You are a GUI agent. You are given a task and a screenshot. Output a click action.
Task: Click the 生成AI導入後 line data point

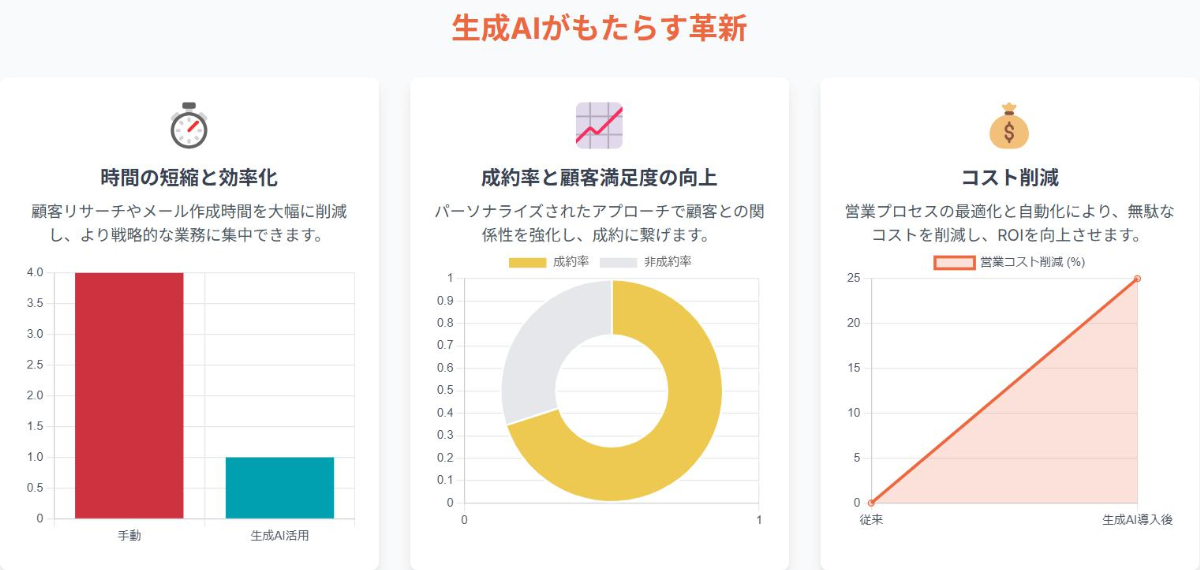pos(1137,279)
